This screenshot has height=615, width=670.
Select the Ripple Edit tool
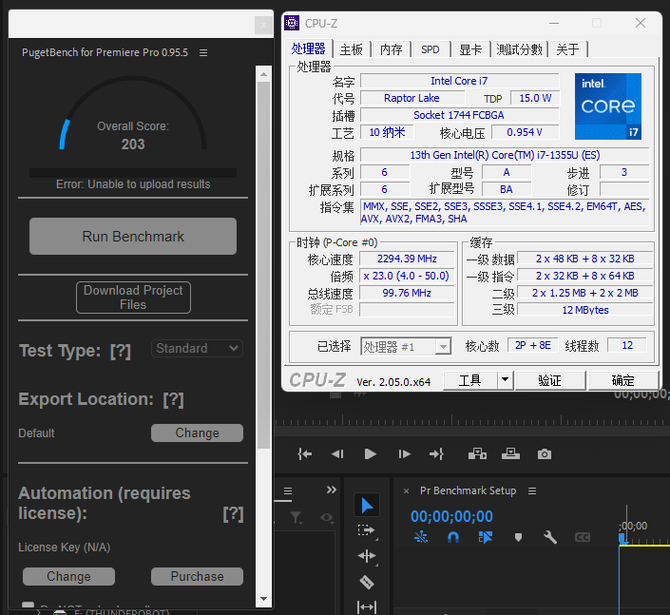tap(367, 556)
